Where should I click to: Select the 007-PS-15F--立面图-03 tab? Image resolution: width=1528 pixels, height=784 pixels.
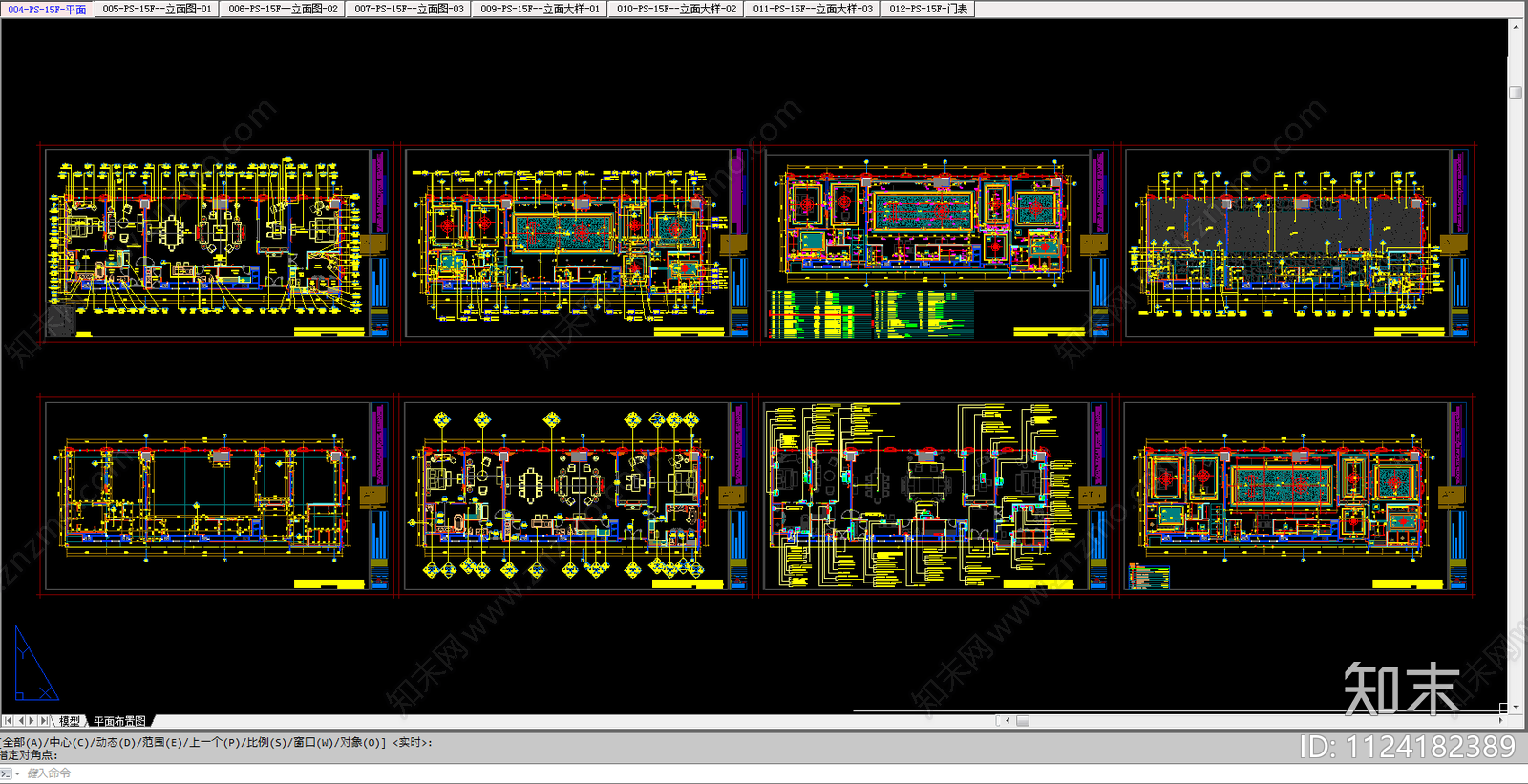[409, 9]
